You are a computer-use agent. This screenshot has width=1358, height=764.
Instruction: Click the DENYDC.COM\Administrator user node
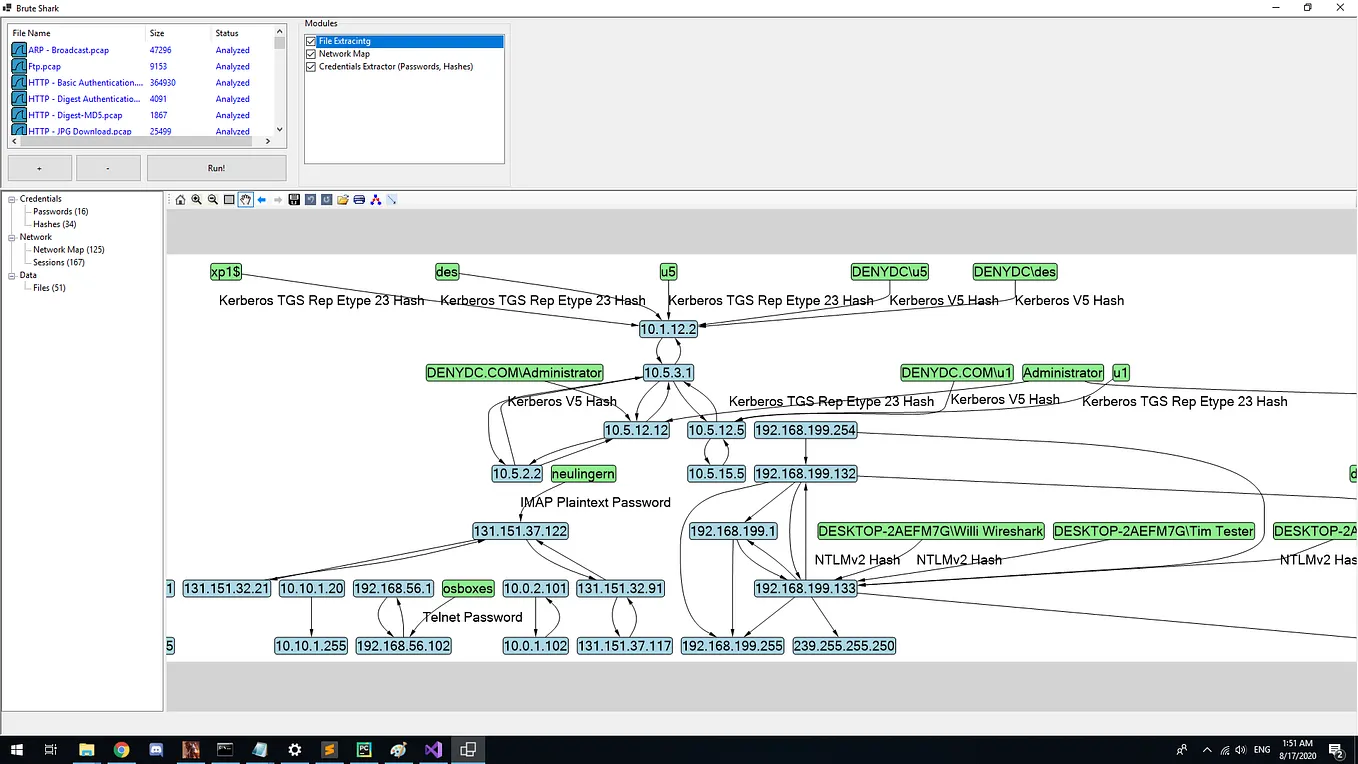click(515, 373)
